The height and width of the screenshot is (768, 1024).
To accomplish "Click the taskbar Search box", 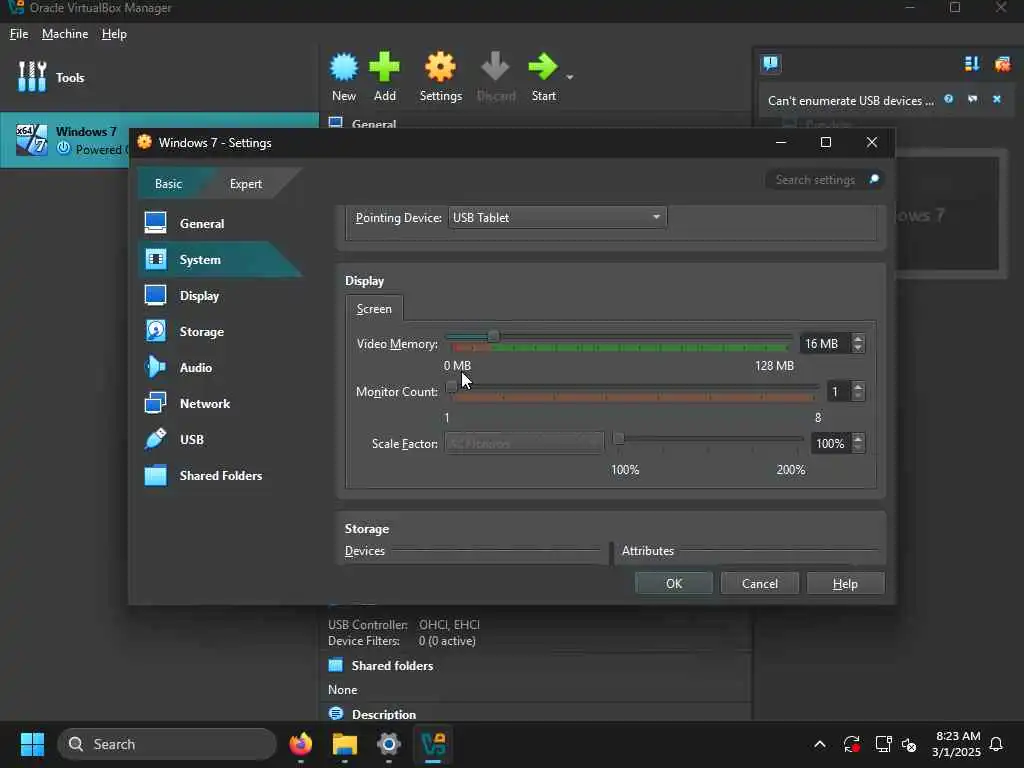I will point(167,744).
